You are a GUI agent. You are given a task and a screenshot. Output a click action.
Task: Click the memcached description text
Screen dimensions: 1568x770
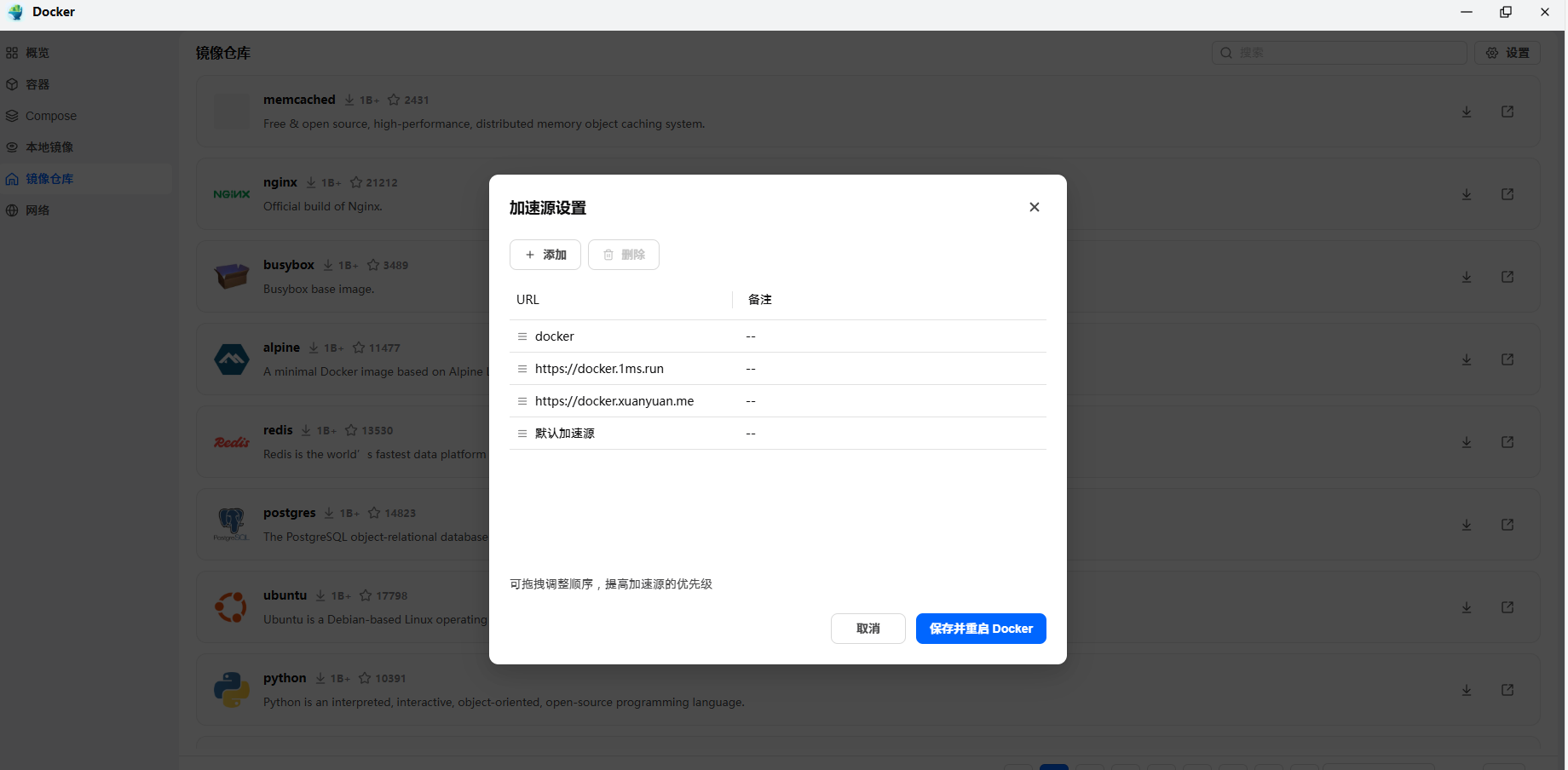484,124
